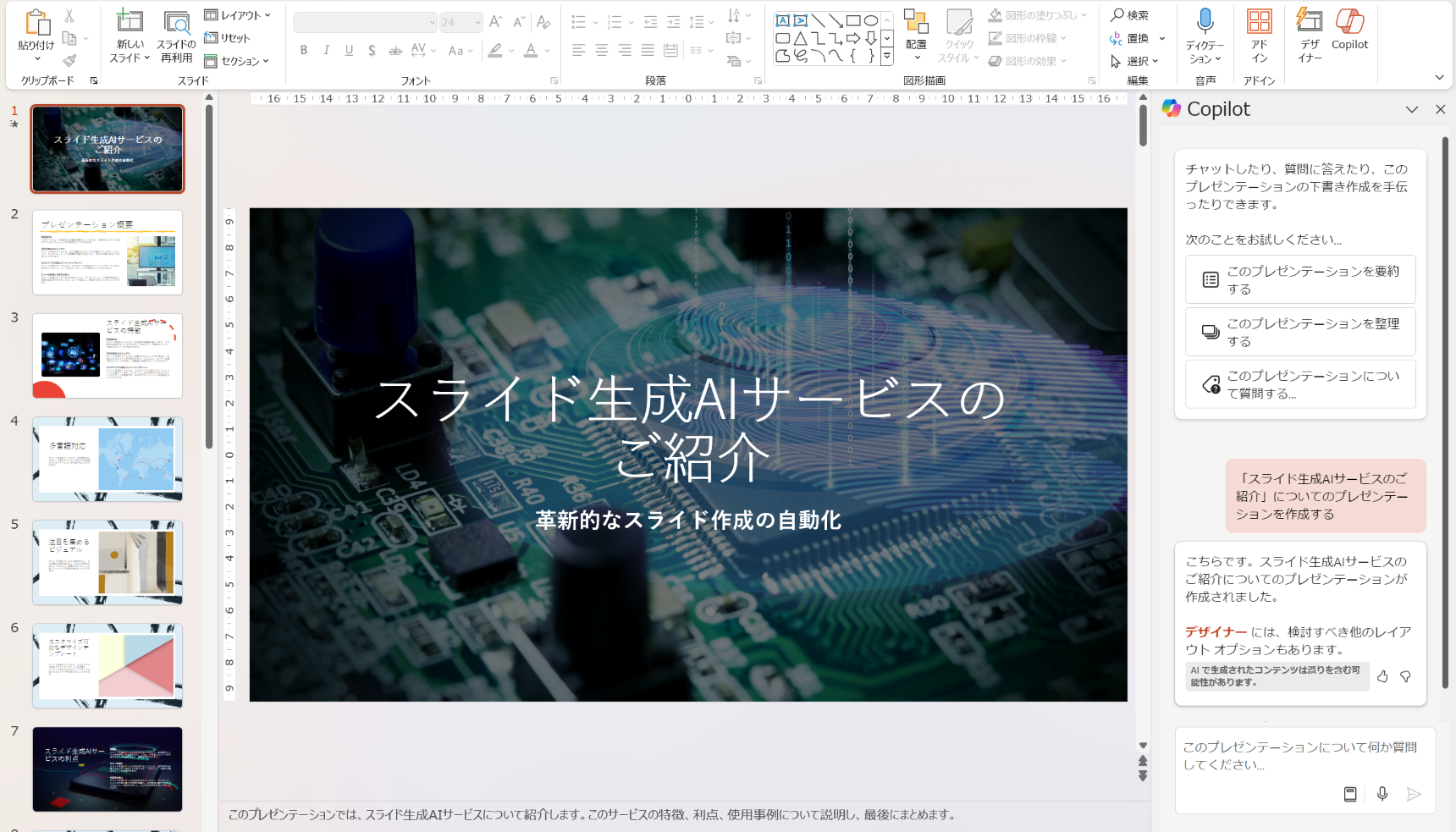1456x832 pixels.
Task: Increase the list indent level
Action: pos(674,22)
